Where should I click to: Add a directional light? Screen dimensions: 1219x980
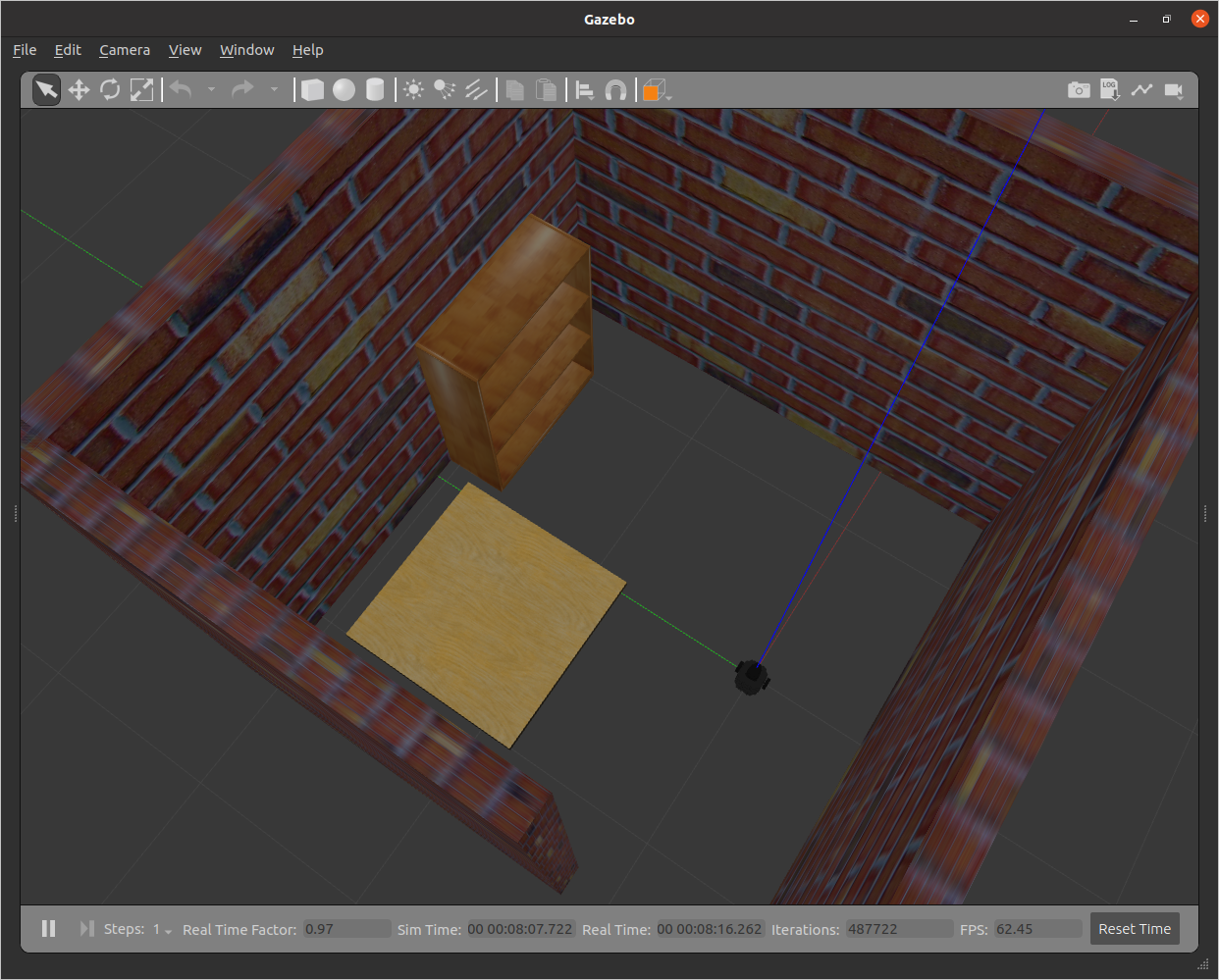(x=476, y=90)
